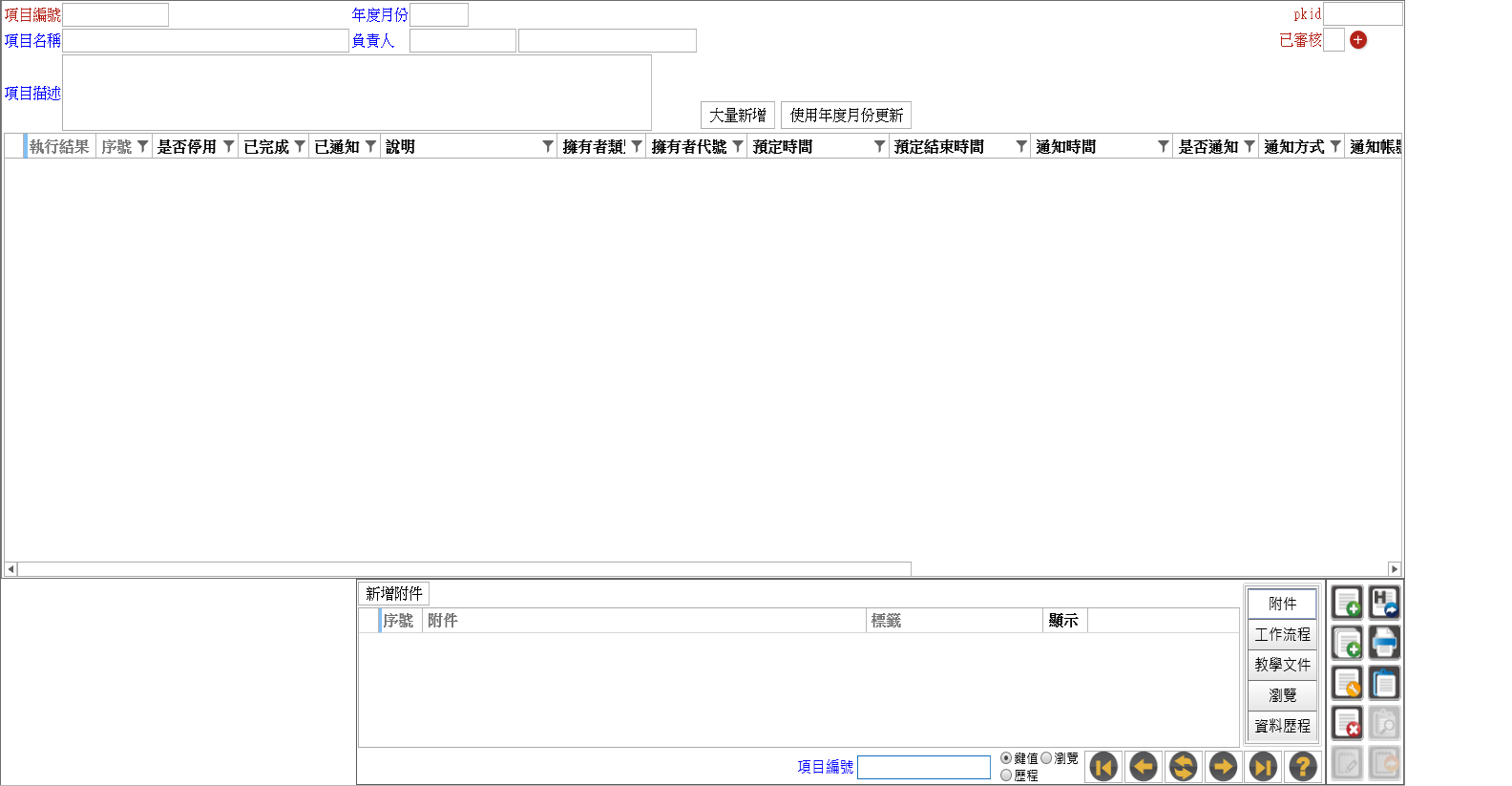This screenshot has width=1512, height=786.
Task: Open filter for 是否停用 column
Action: tap(228, 146)
